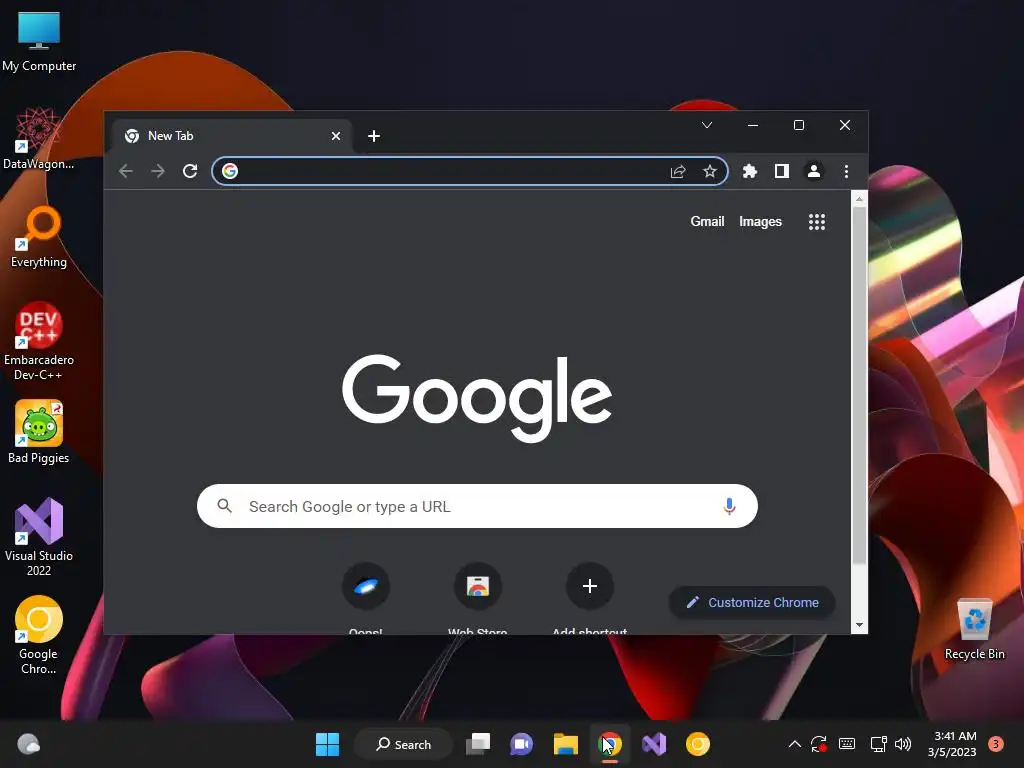The image size is (1024, 768).
Task: Open the Google apps grid
Action: (816, 222)
